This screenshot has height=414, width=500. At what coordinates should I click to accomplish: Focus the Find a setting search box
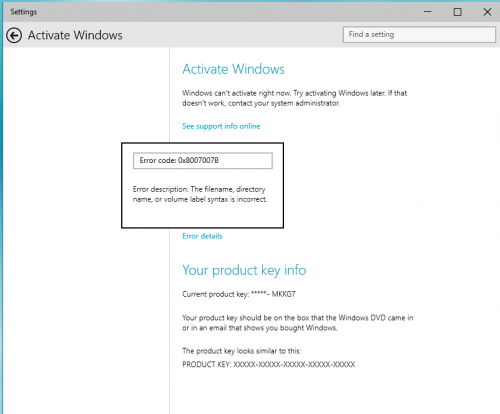pos(419,34)
